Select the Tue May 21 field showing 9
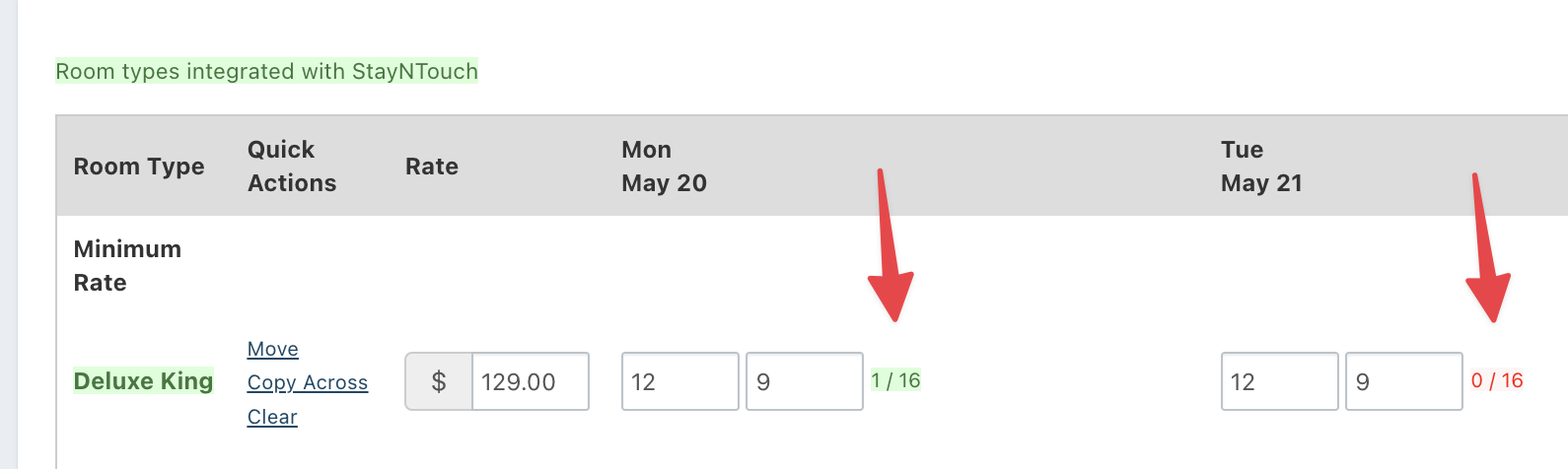The image size is (1568, 469). pyautogui.click(x=1403, y=381)
